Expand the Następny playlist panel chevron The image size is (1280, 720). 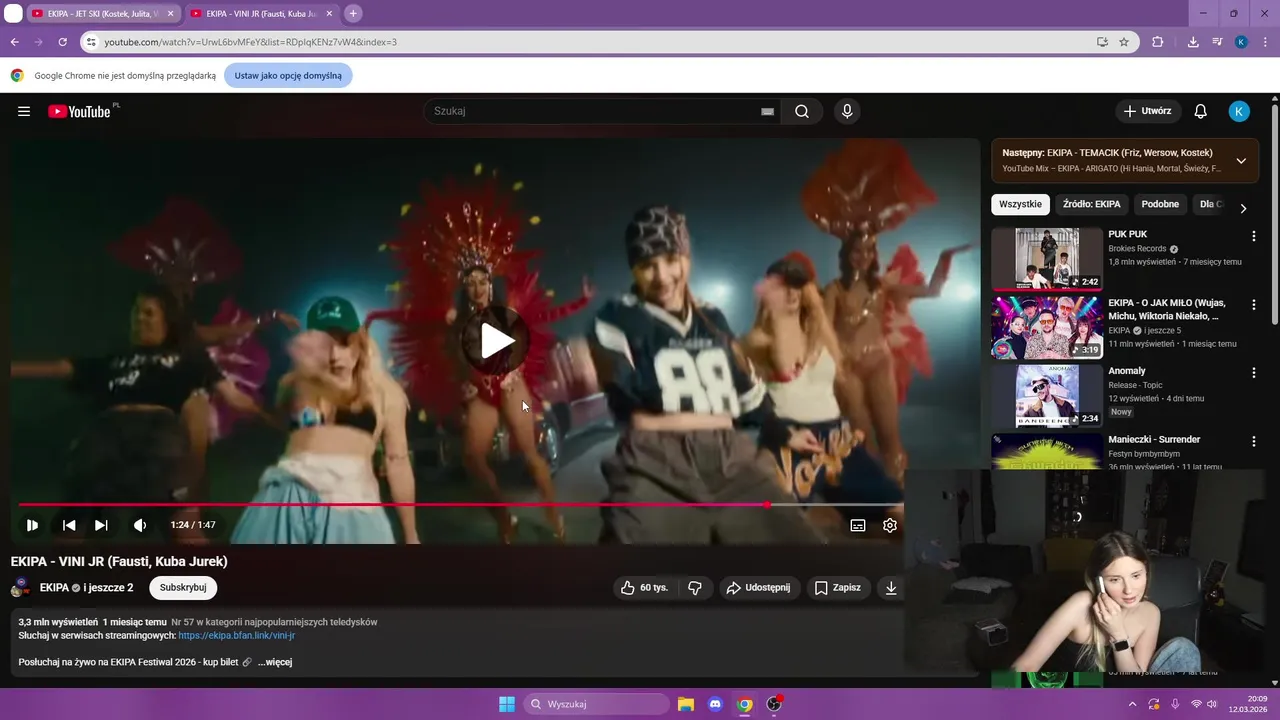pos(1241,160)
